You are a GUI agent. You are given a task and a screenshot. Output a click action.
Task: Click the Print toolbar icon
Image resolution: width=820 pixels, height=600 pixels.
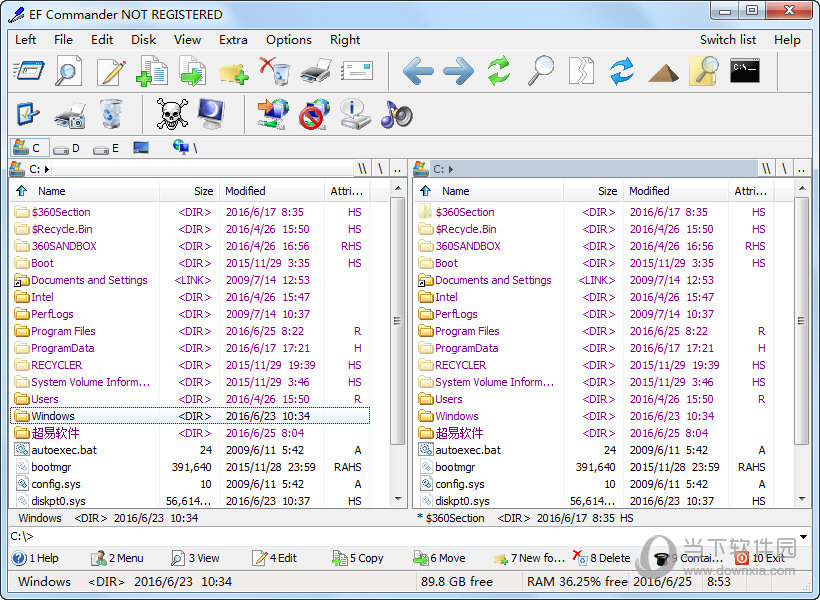316,71
